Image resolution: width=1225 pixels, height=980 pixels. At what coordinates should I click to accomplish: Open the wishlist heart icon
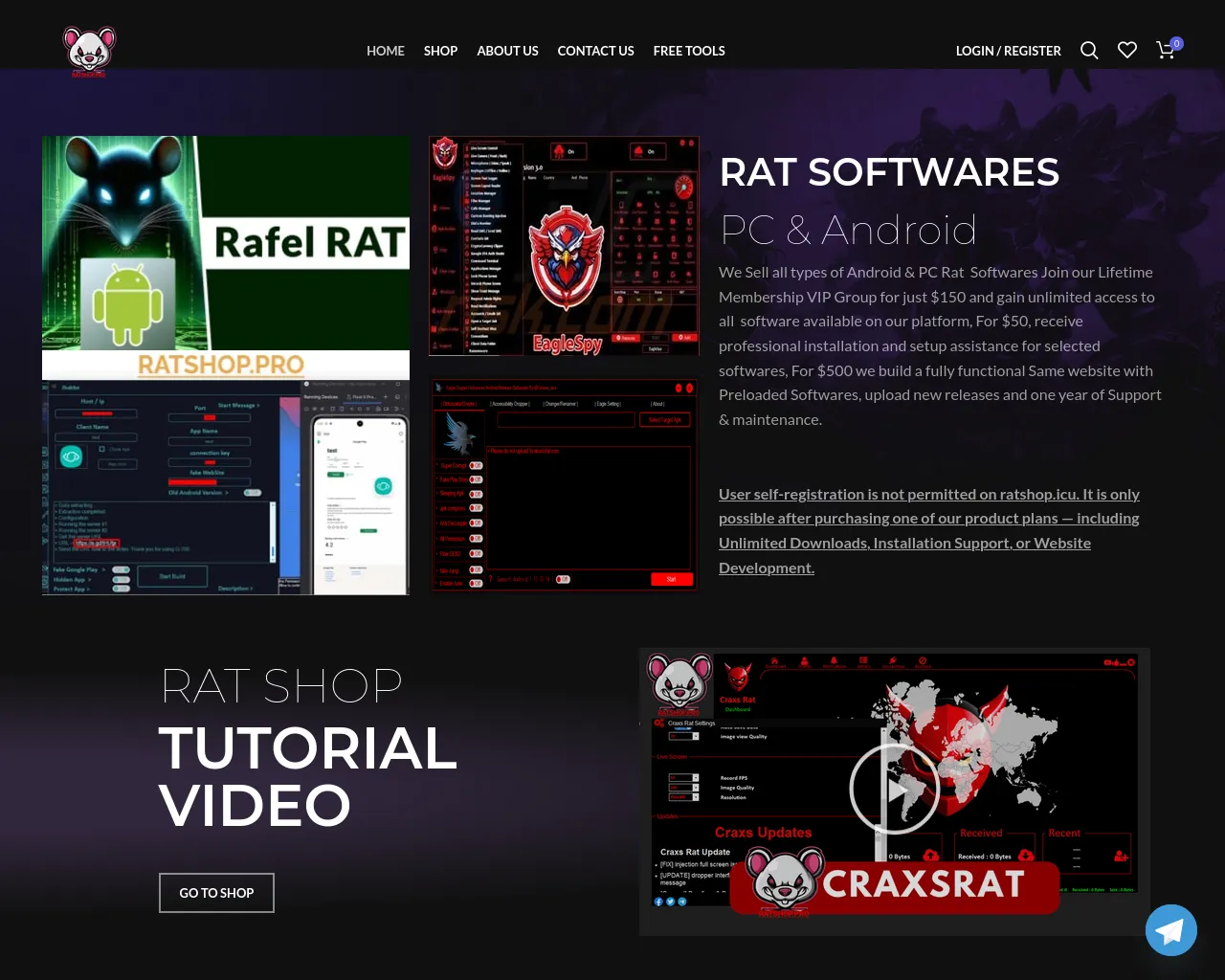(1127, 50)
